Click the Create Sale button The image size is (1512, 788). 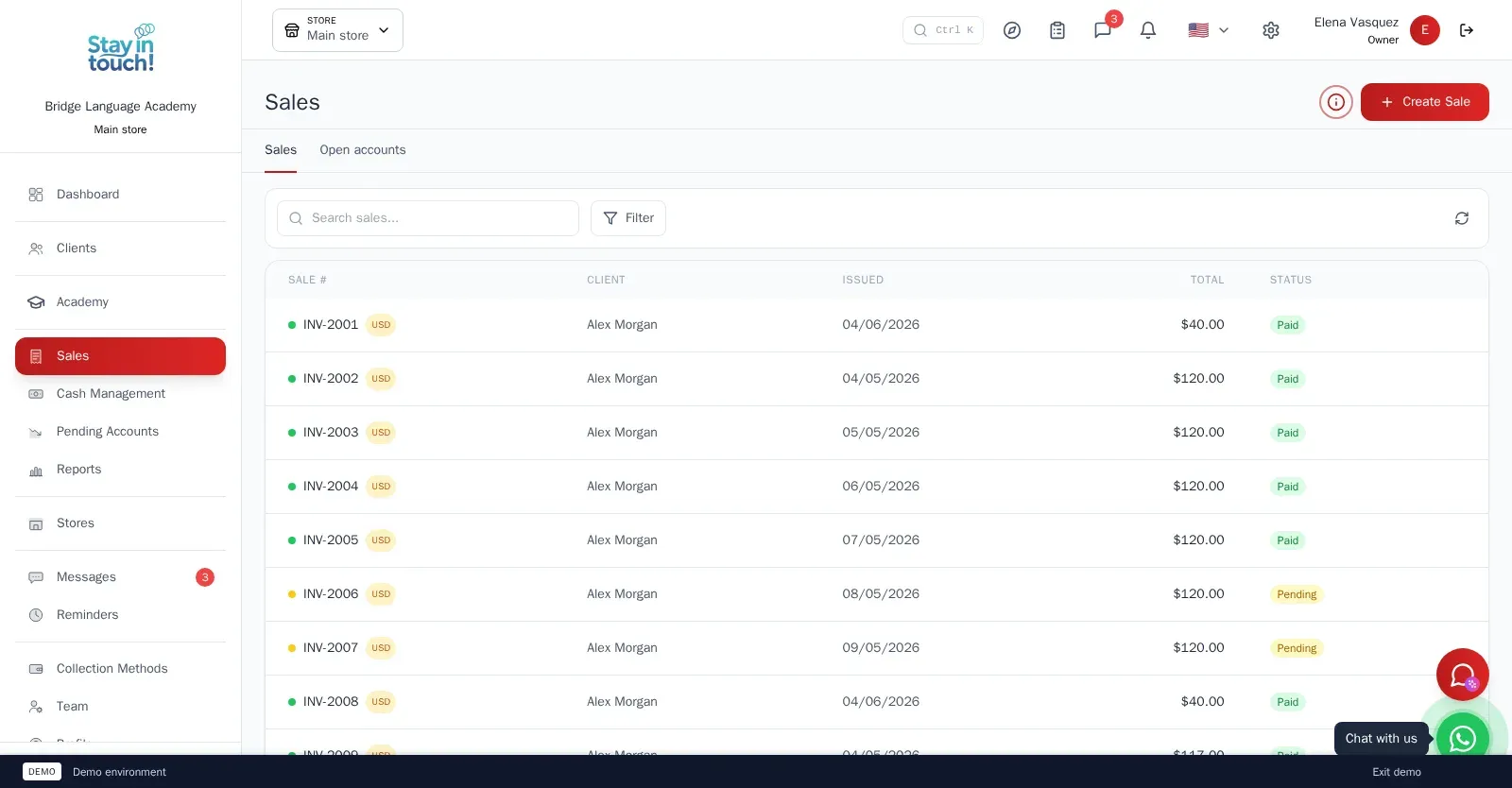click(1425, 102)
